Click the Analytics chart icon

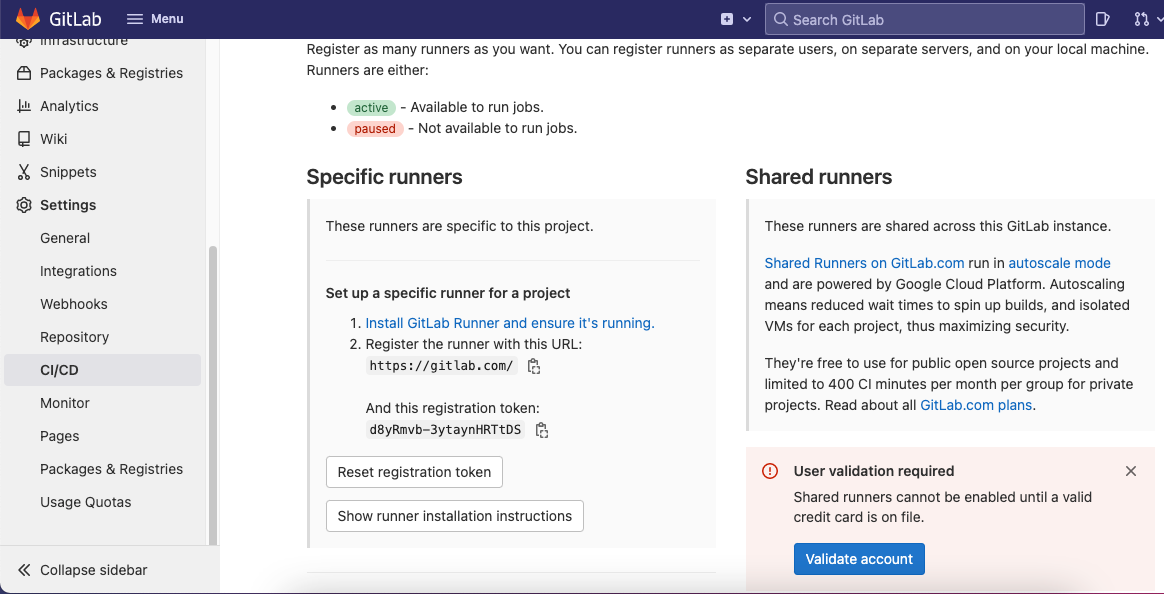(x=24, y=105)
